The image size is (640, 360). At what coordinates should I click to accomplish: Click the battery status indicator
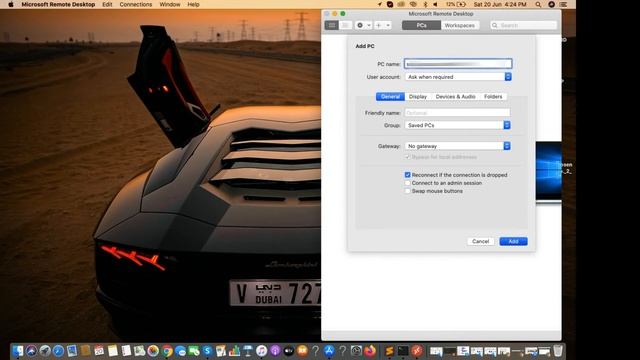456,4
